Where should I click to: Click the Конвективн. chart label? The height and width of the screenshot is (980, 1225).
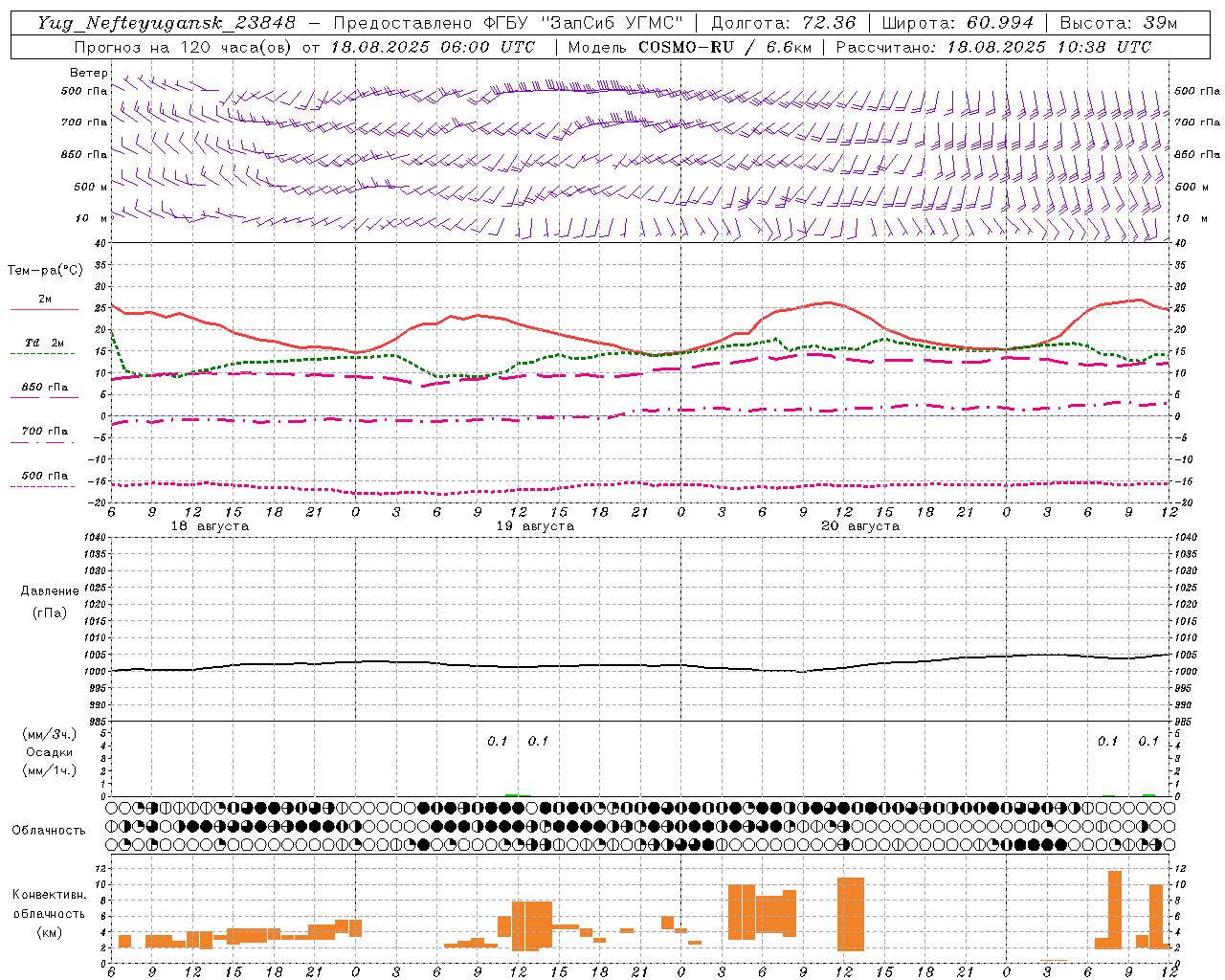tap(50, 895)
